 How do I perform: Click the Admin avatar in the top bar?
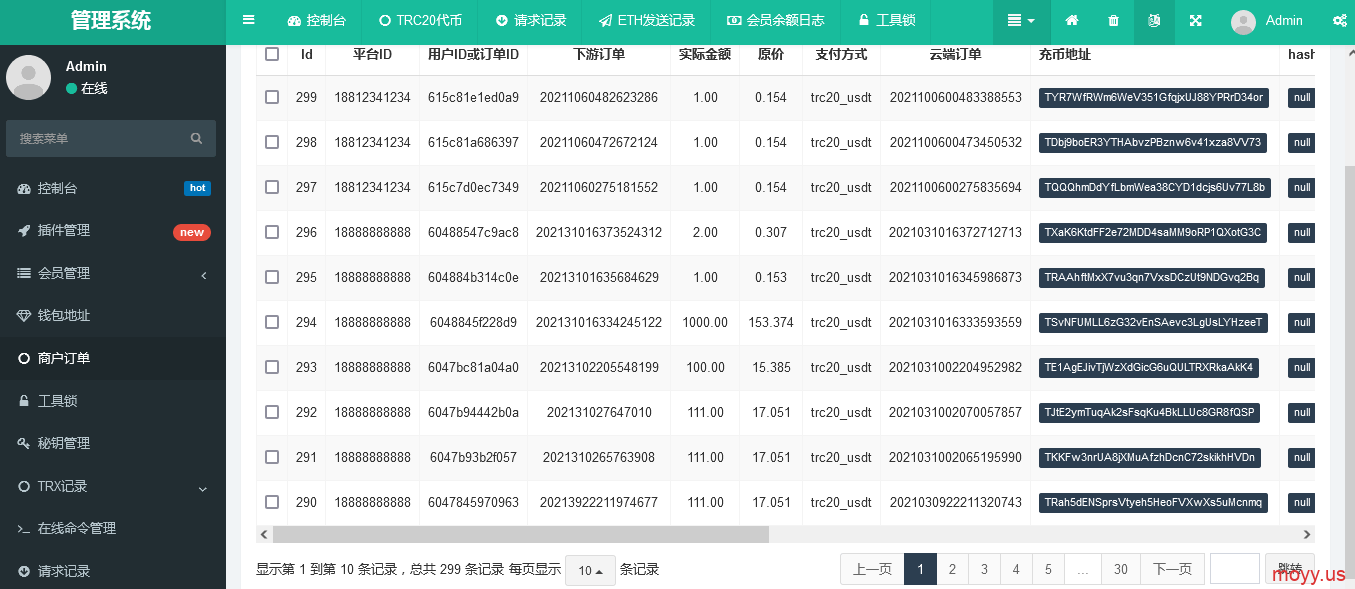pos(1243,21)
